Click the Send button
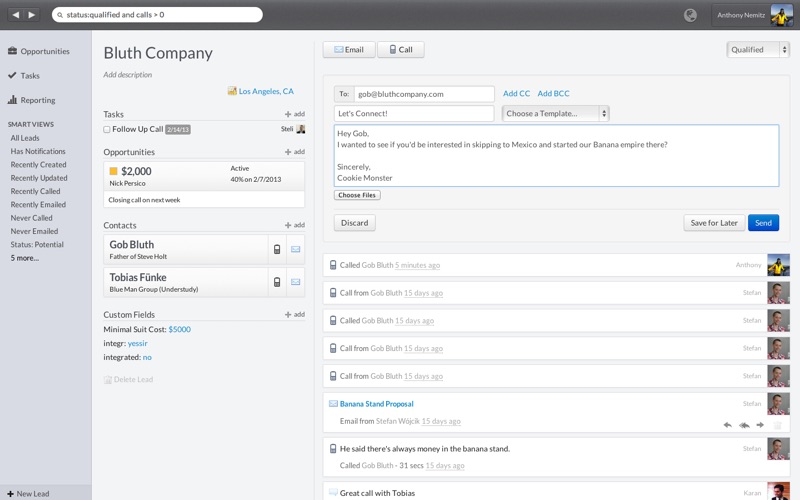 763,222
